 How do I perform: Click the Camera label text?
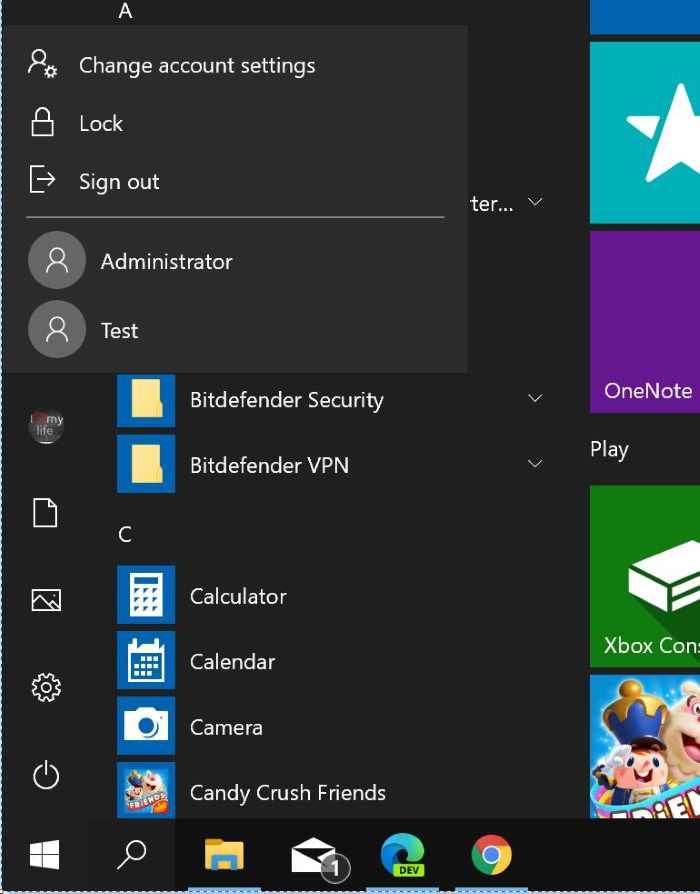(x=226, y=728)
